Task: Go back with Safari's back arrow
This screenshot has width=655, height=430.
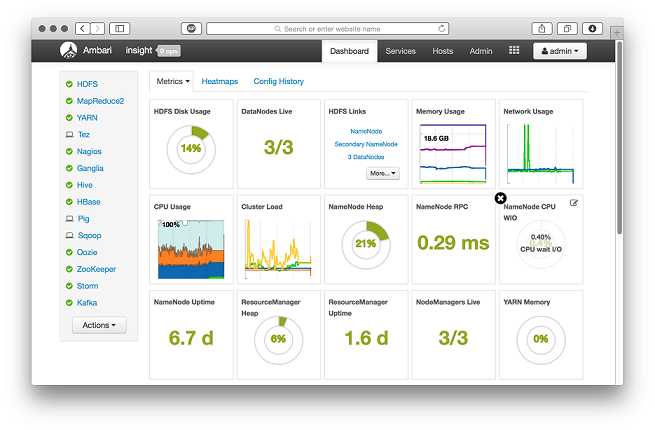Action: (83, 28)
